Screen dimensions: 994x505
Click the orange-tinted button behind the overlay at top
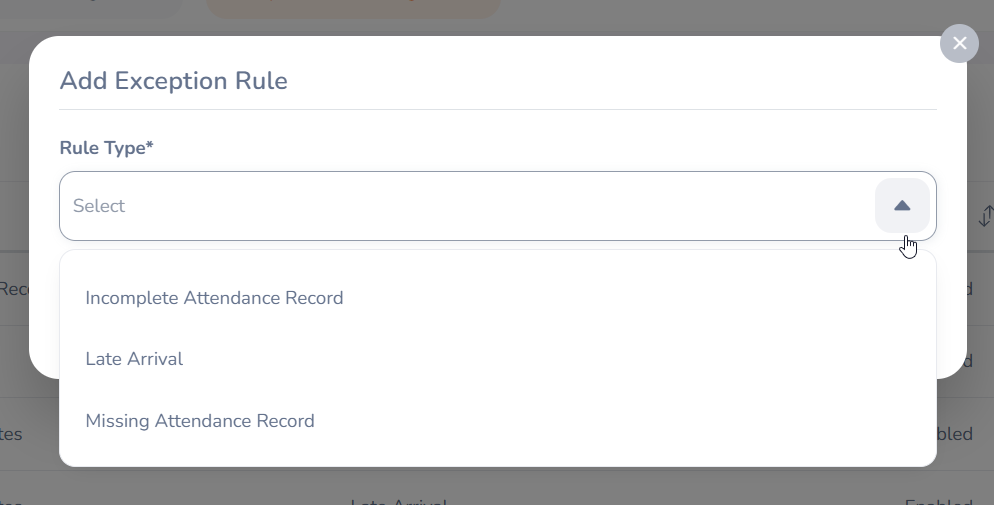click(x=352, y=8)
